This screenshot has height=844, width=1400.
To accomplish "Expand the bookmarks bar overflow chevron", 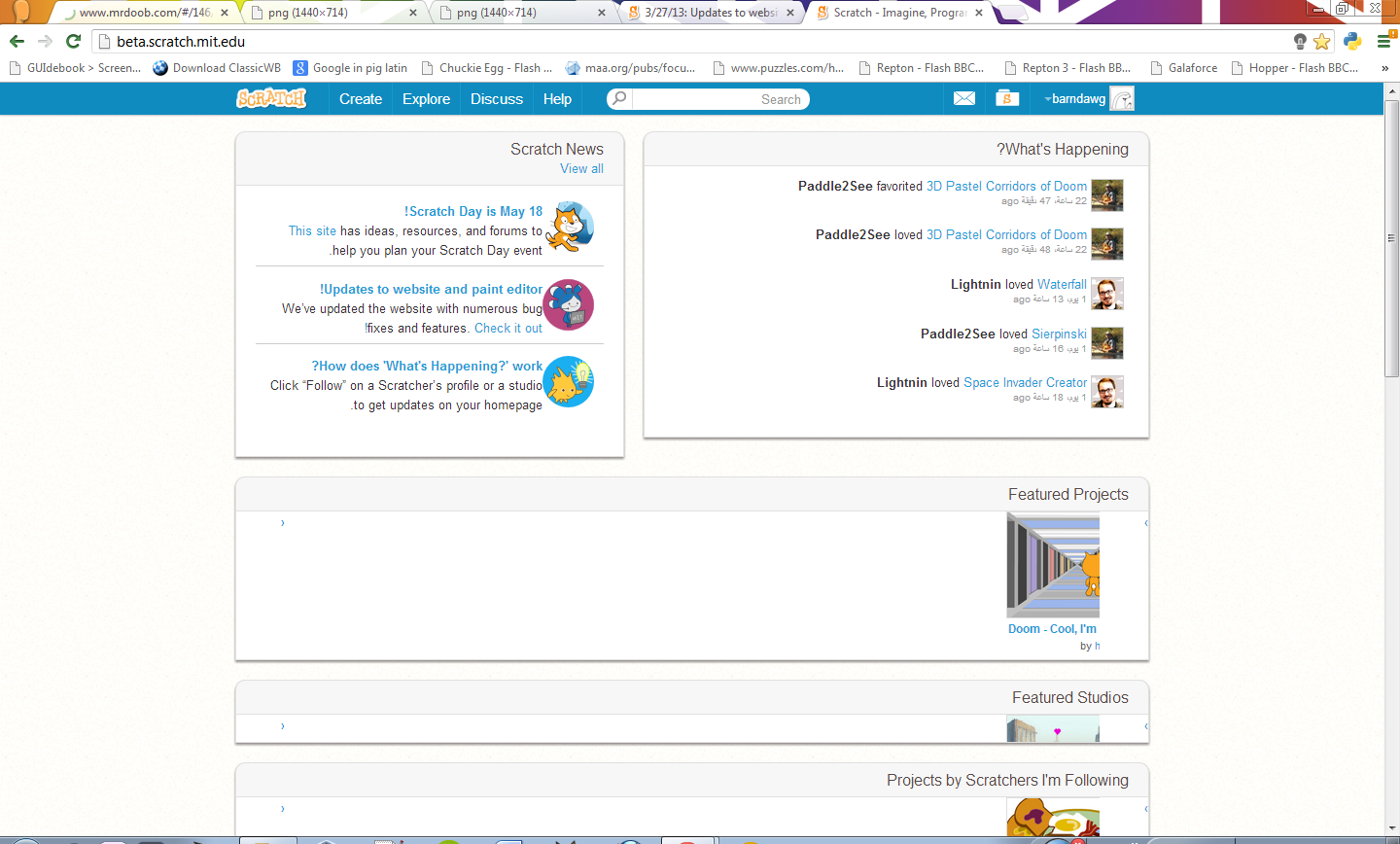I will 1384,68.
